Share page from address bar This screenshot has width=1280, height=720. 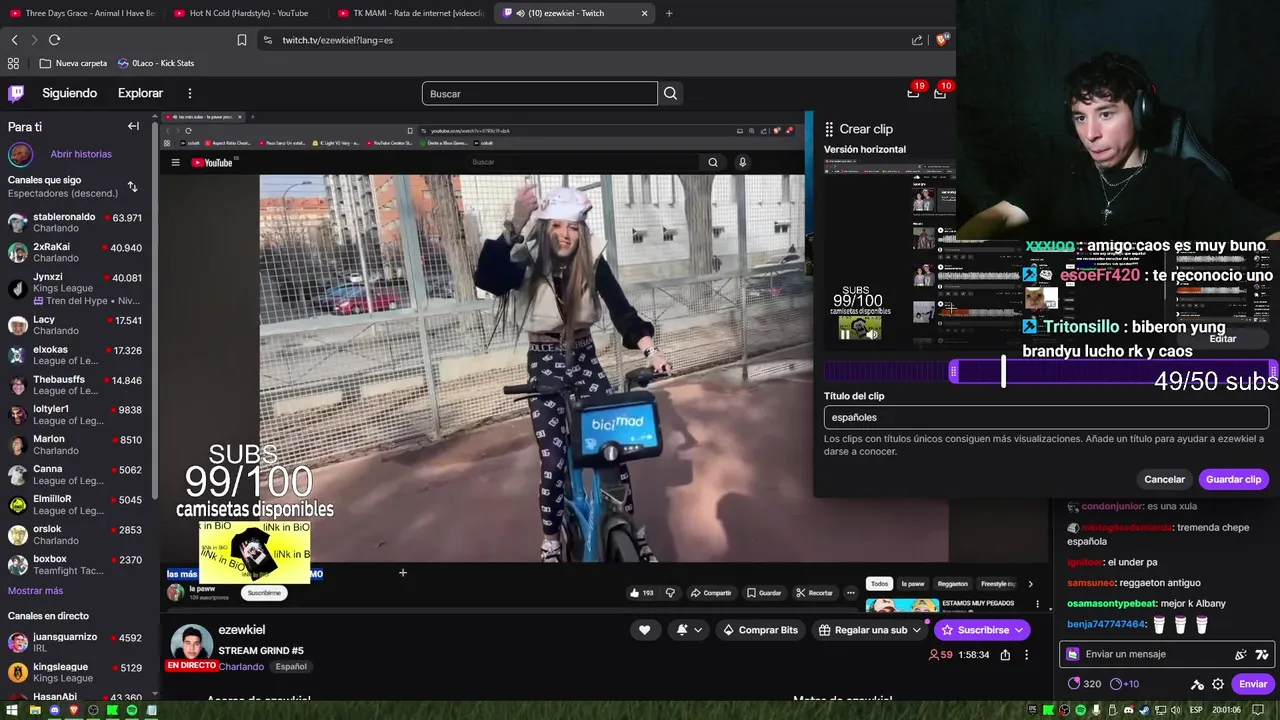(x=917, y=40)
